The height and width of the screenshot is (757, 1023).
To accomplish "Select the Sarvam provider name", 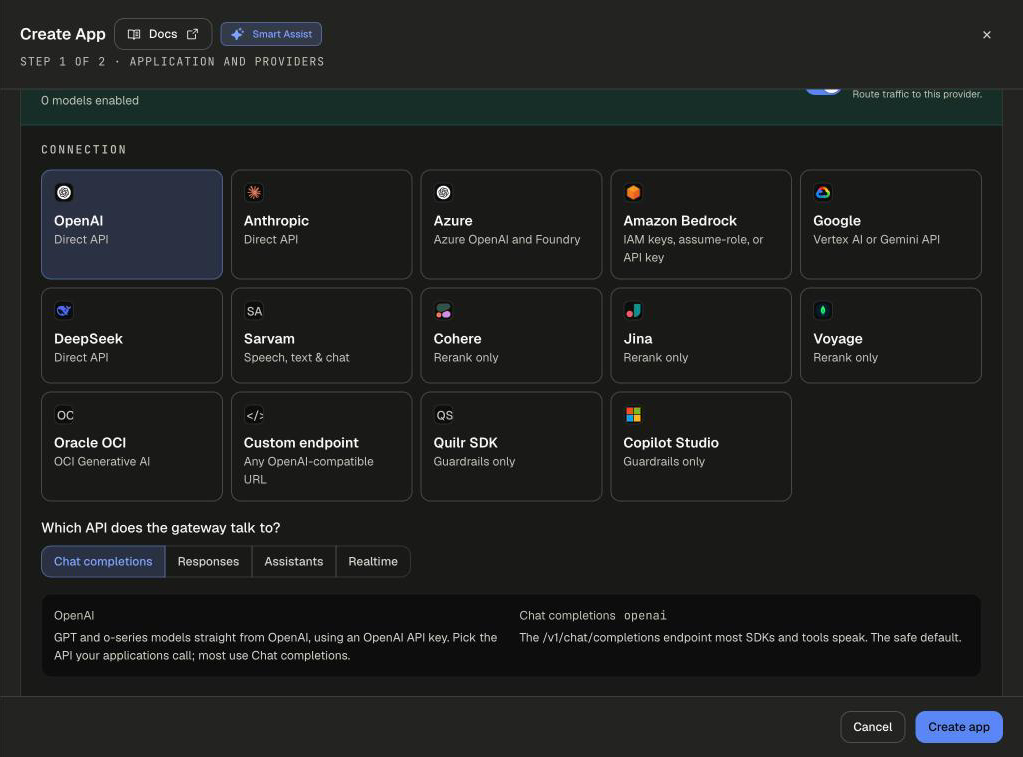I will point(269,339).
